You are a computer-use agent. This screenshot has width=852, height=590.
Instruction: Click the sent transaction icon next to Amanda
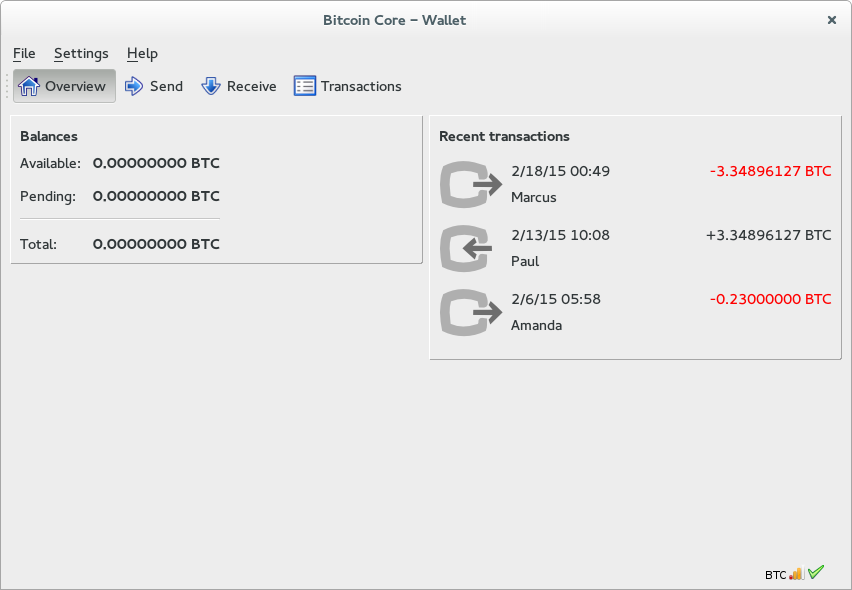tap(469, 312)
